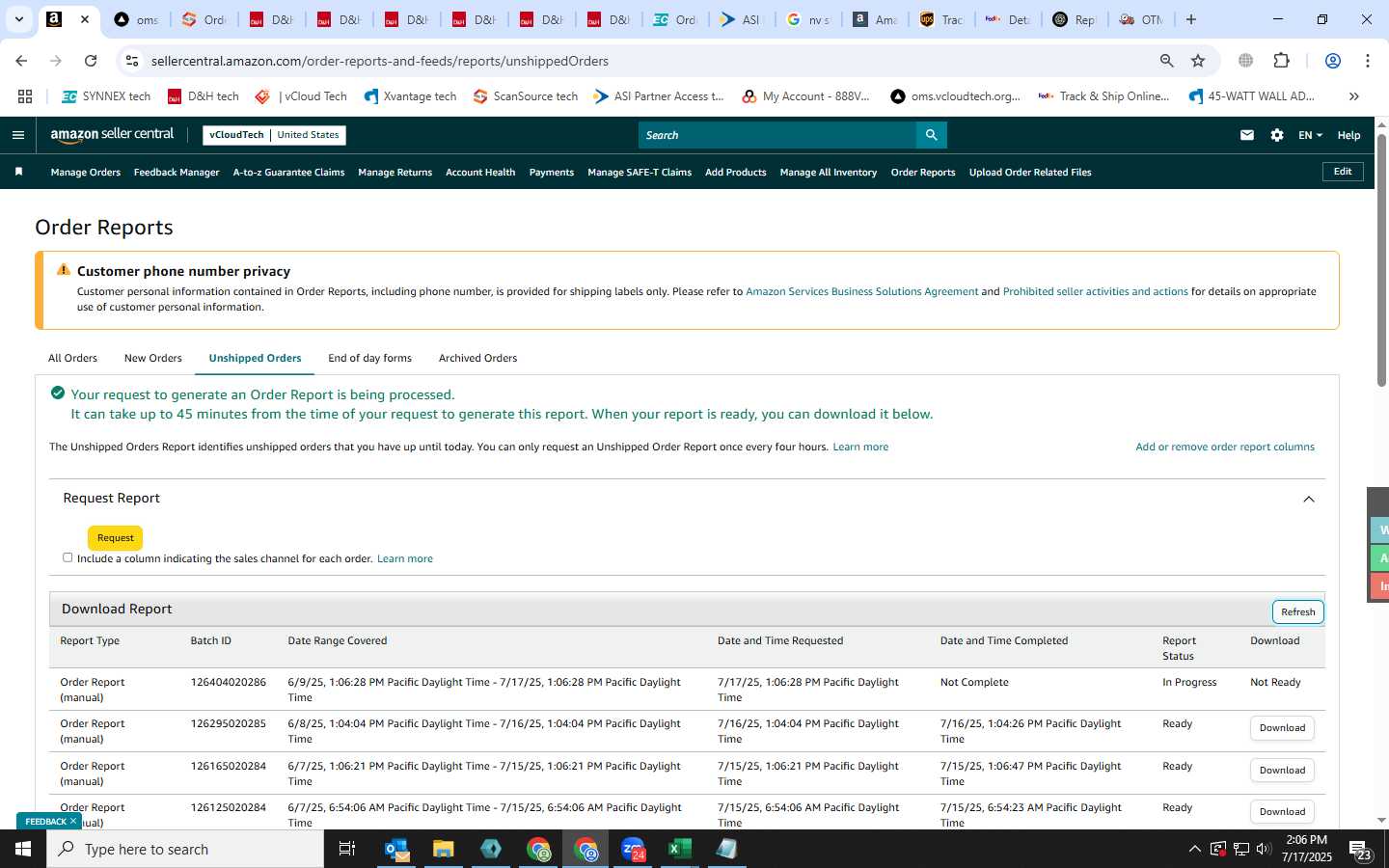Click the Edit button in the nav bar
The height and width of the screenshot is (868, 1389).
(x=1342, y=172)
